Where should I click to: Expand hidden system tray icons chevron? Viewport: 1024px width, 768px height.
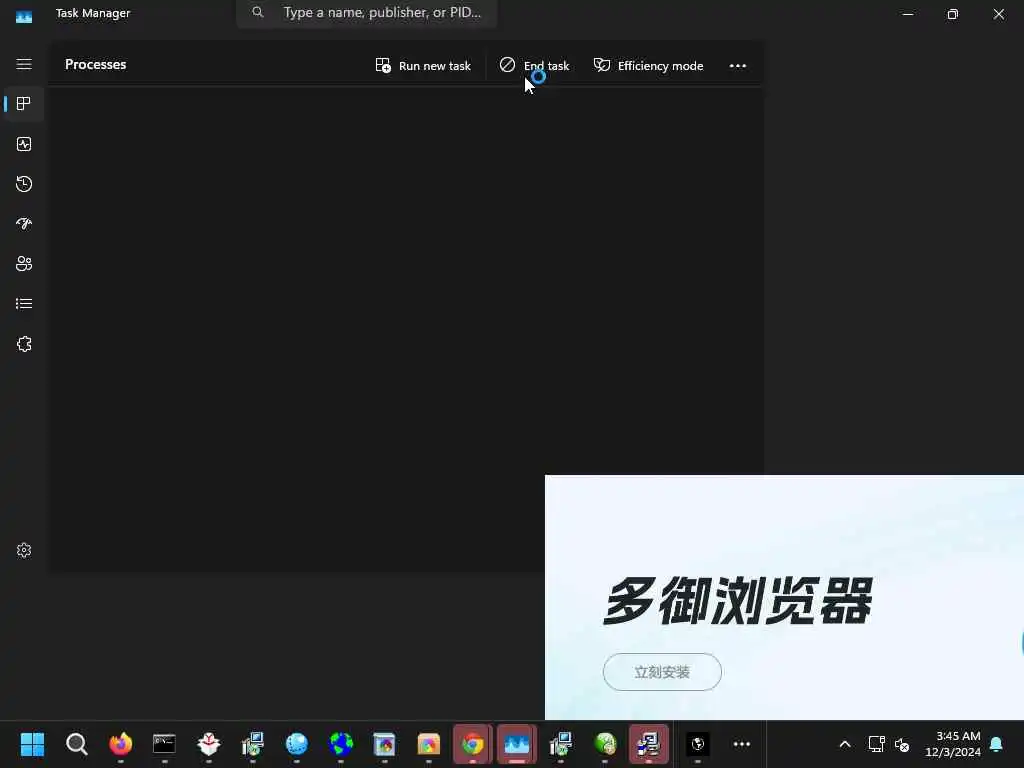(x=844, y=744)
